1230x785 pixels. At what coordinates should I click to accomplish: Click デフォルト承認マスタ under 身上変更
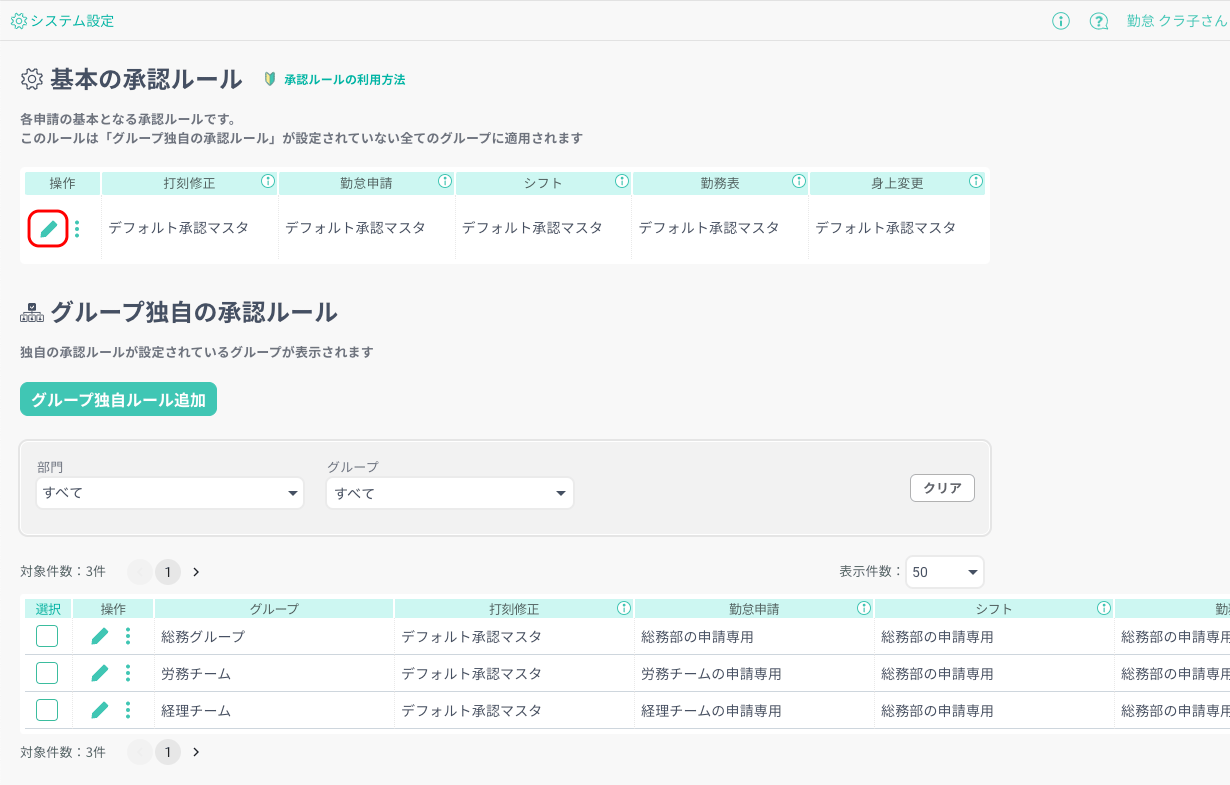(x=885, y=228)
